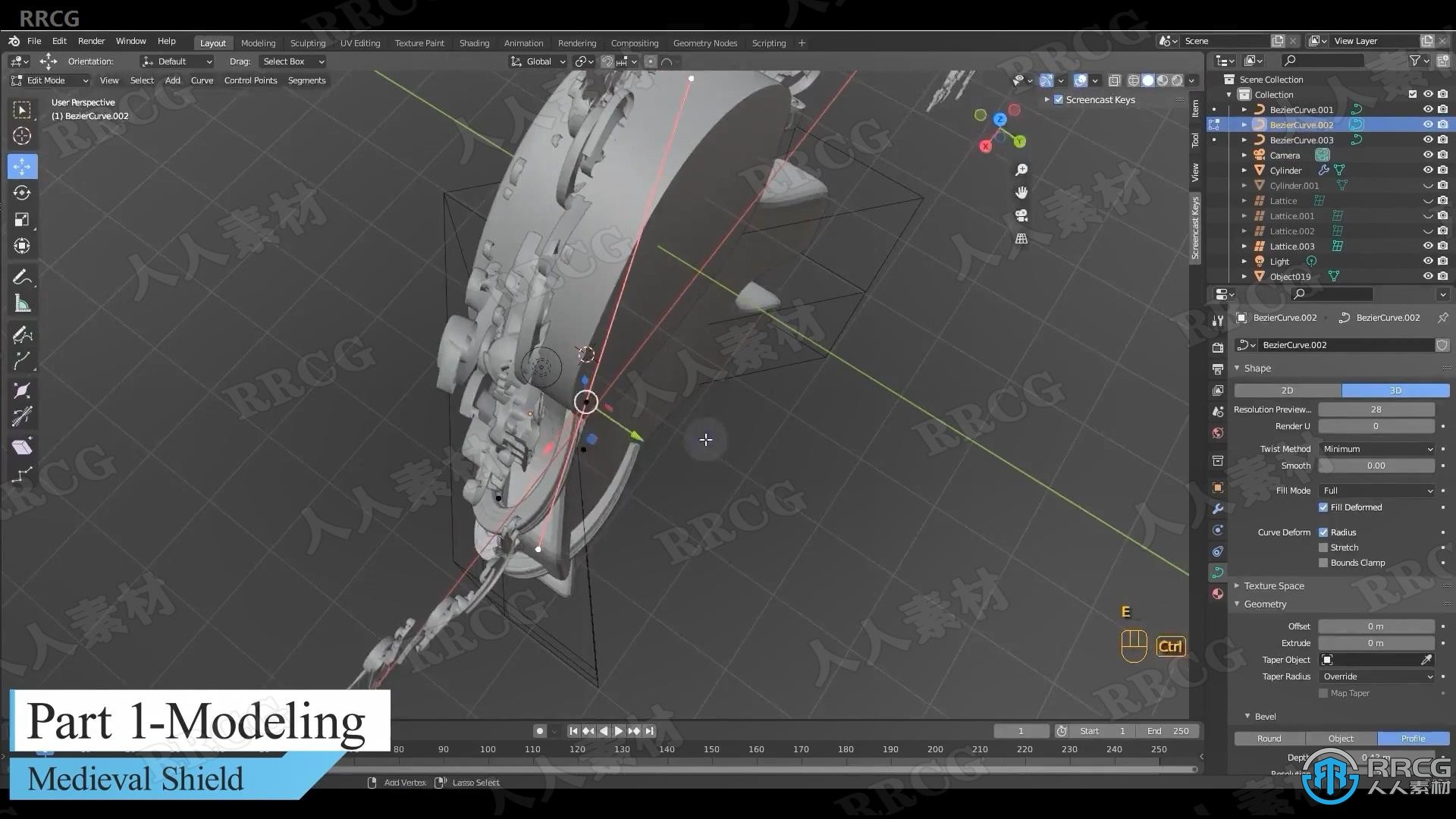
Task: Open the Control Points menu
Action: click(250, 80)
